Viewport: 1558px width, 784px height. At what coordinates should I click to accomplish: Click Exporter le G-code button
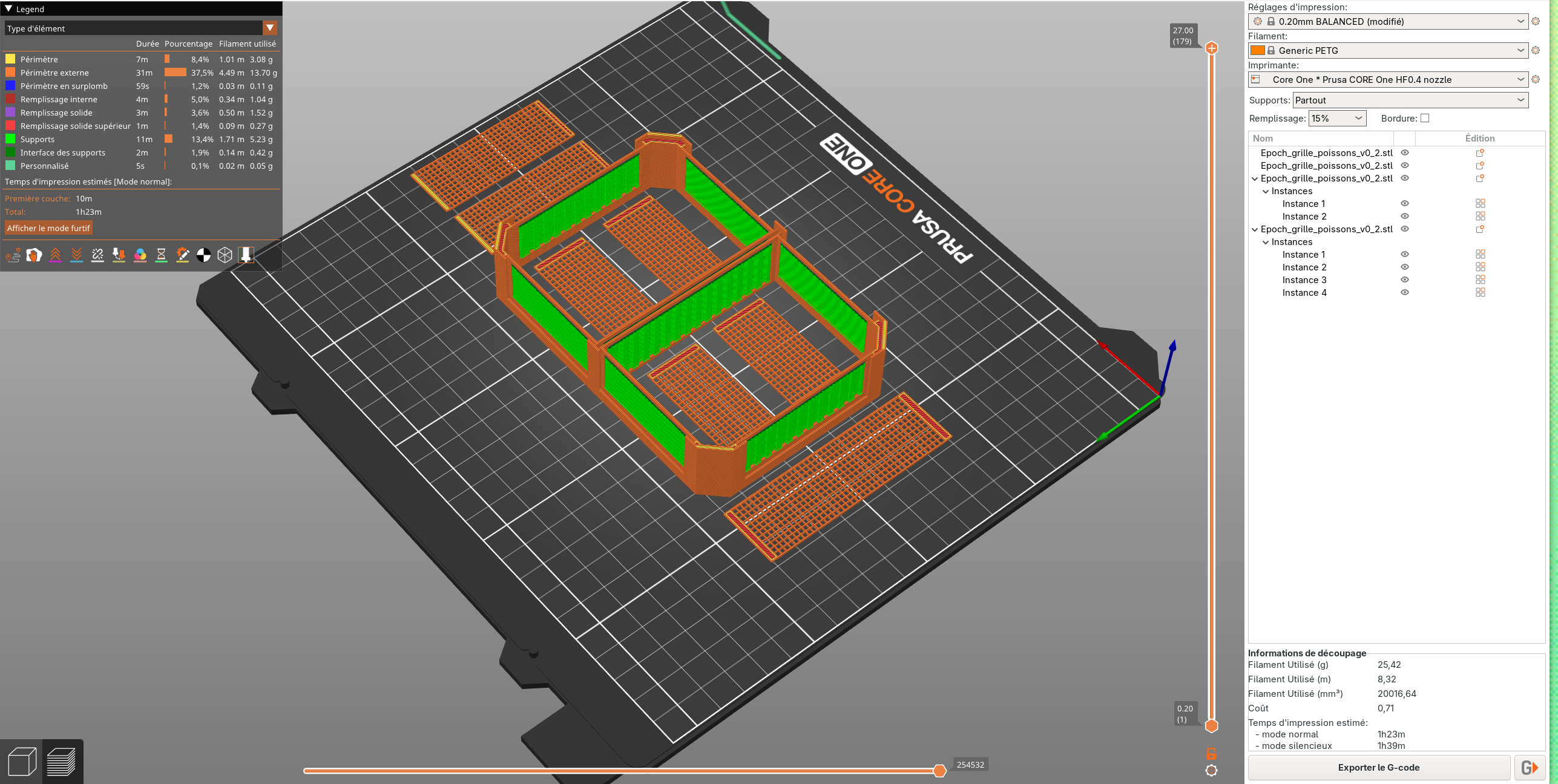(x=1378, y=768)
